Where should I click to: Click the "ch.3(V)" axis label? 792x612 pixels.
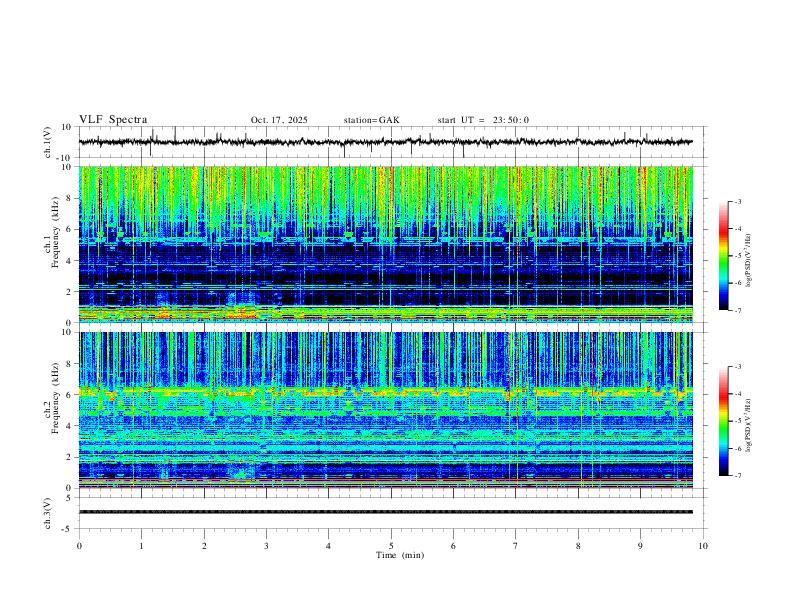[x=48, y=513]
